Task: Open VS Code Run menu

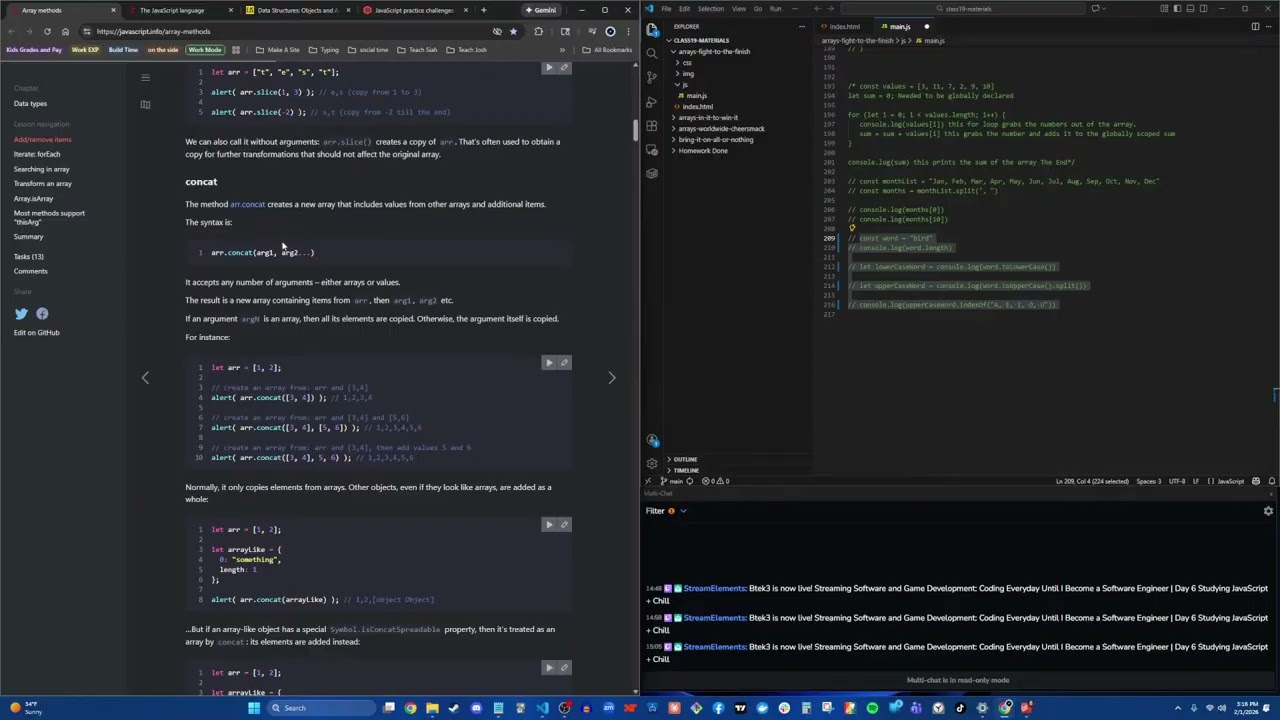Action: pyautogui.click(x=775, y=9)
